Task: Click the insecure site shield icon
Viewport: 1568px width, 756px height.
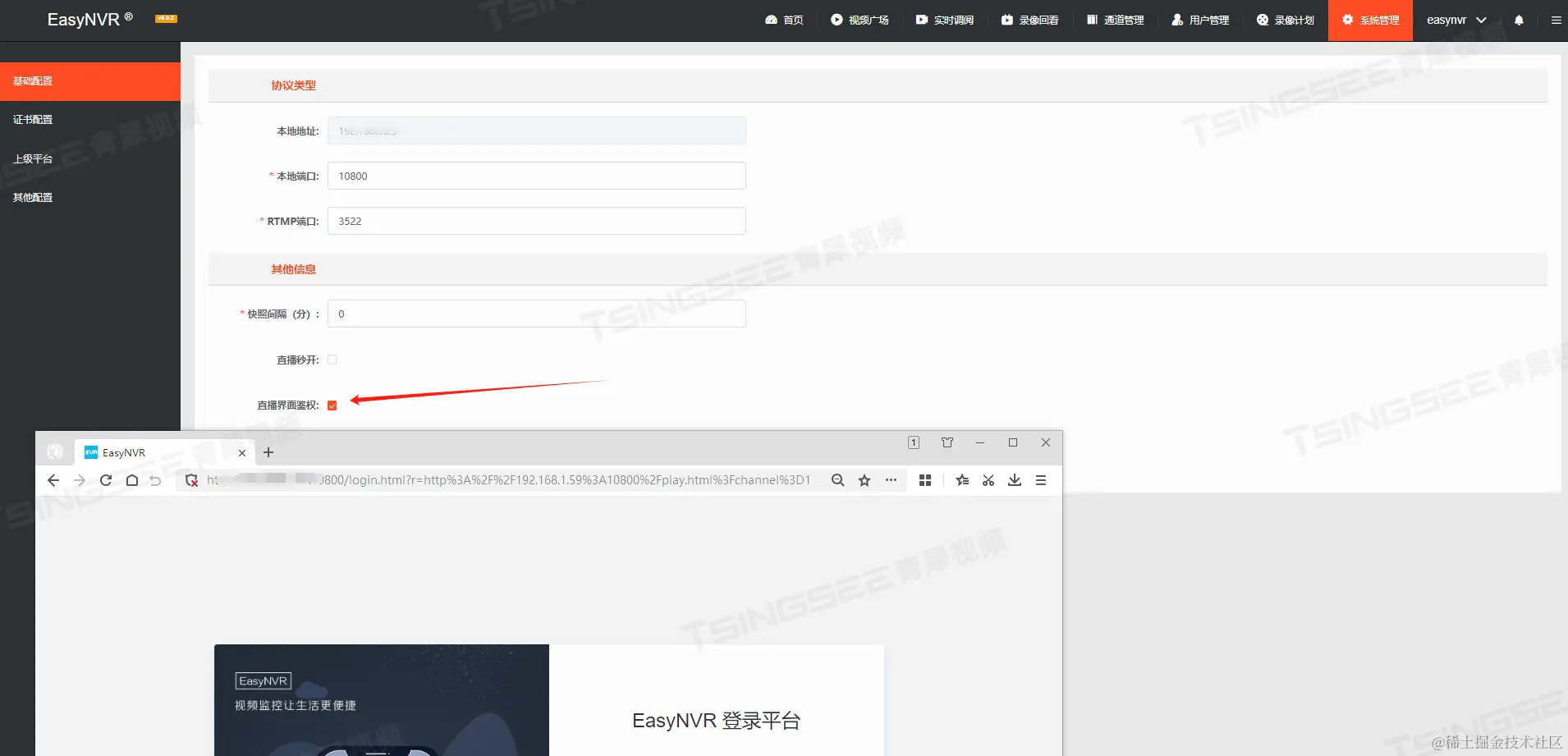Action: click(191, 480)
